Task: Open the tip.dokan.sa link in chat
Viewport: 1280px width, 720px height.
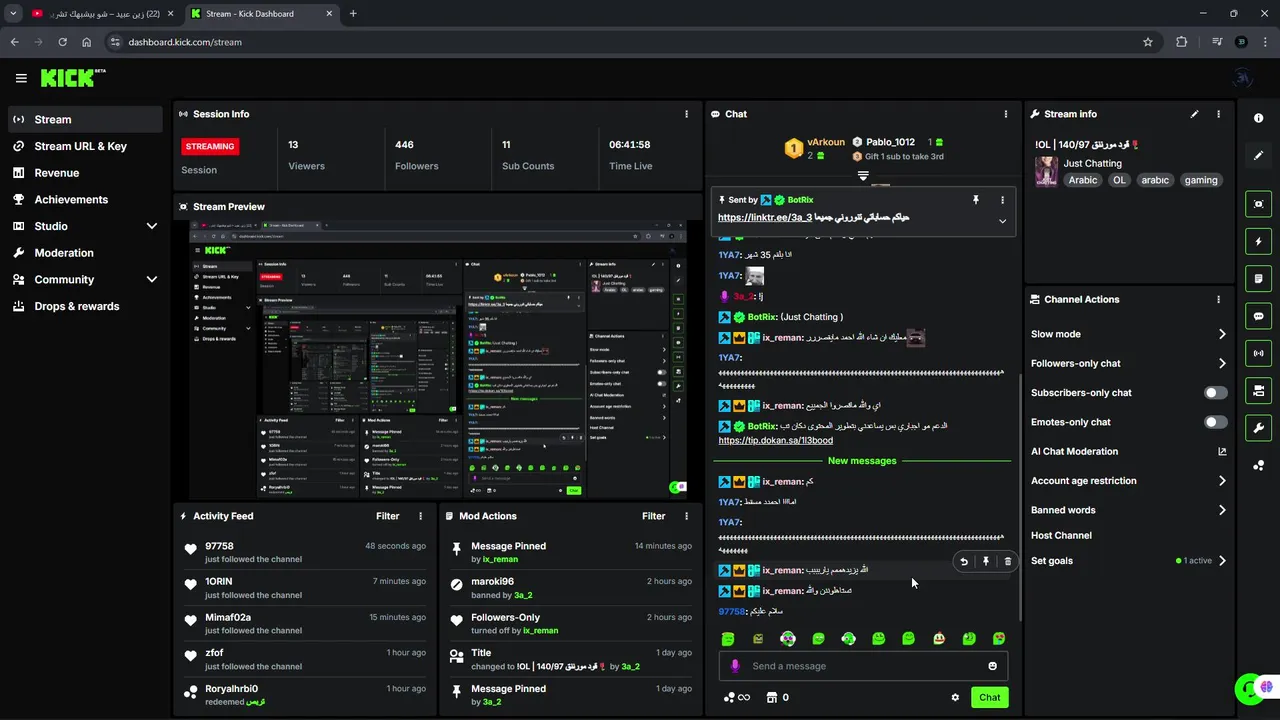Action: 775,441
